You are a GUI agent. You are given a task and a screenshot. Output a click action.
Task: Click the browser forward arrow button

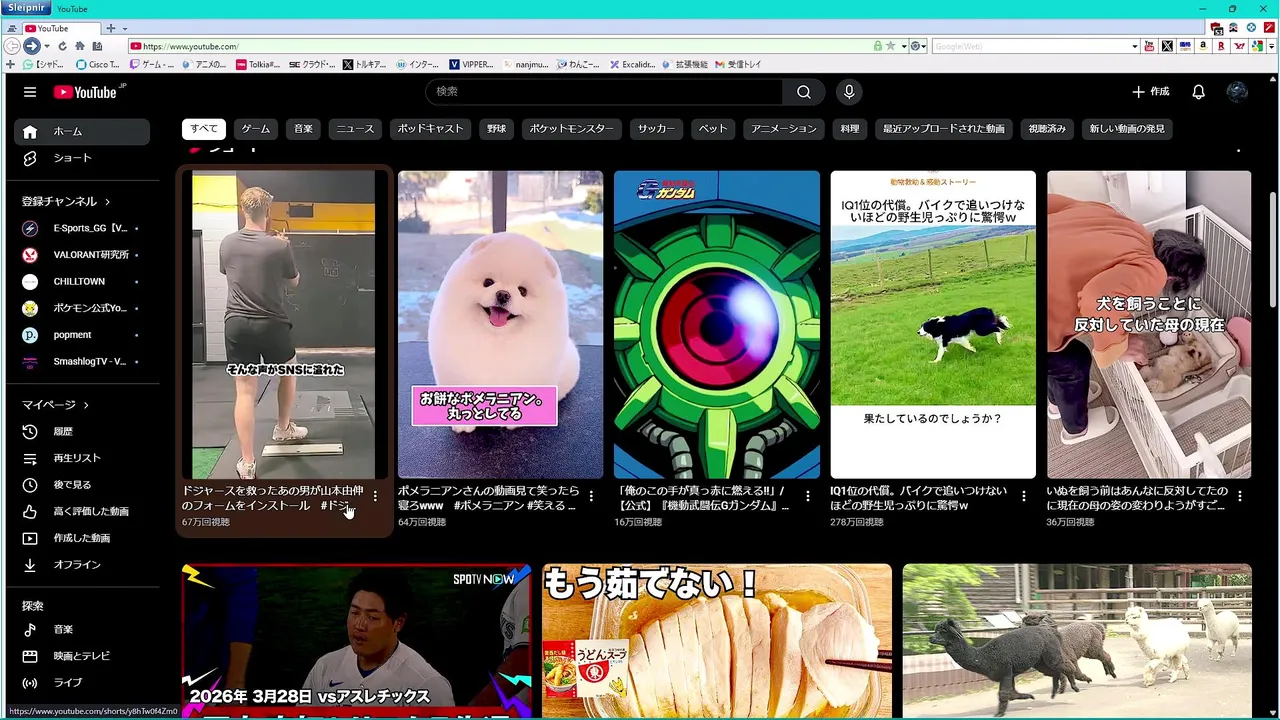coord(31,46)
